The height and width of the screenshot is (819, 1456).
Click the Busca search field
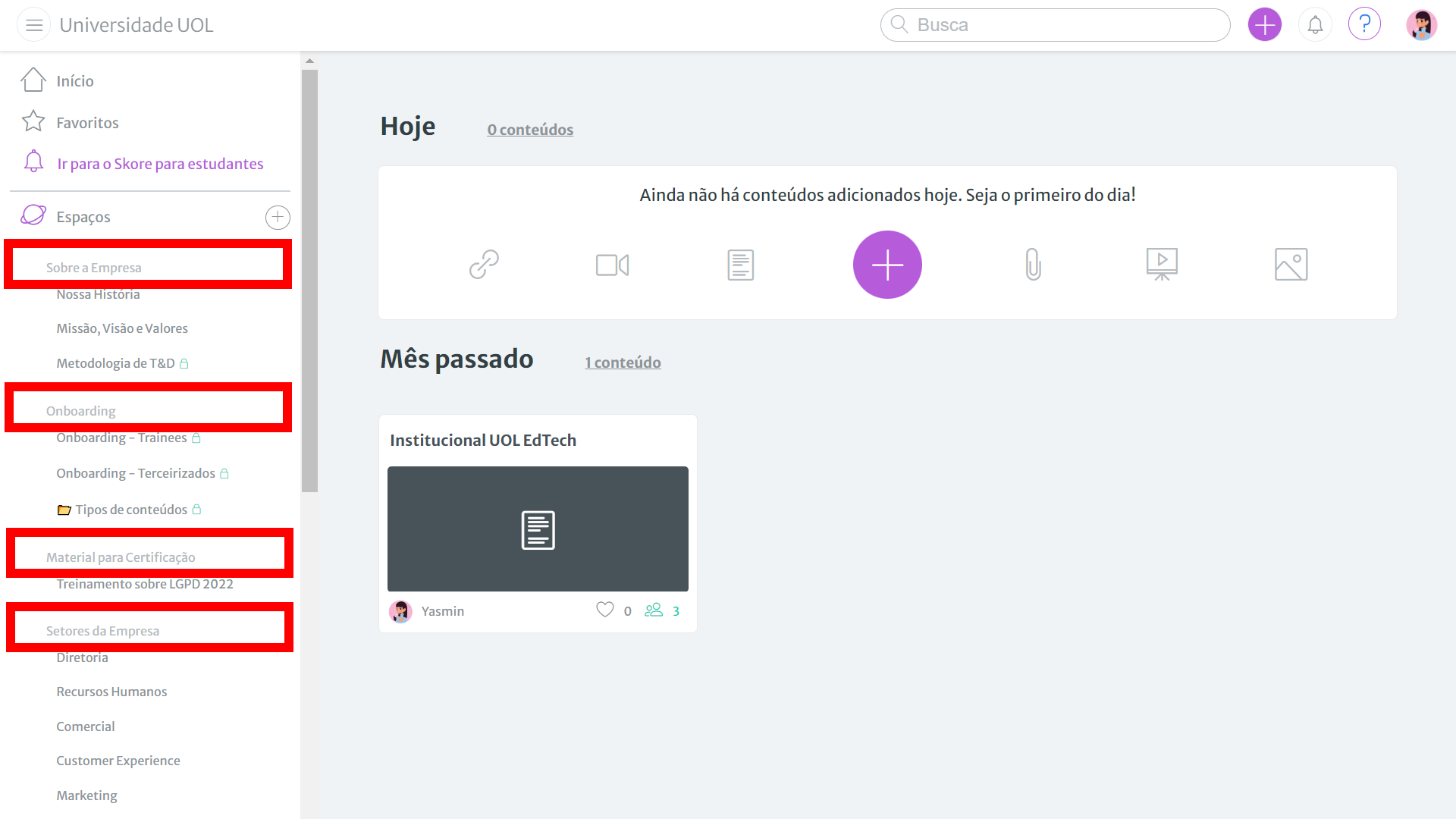pyautogui.click(x=1055, y=25)
